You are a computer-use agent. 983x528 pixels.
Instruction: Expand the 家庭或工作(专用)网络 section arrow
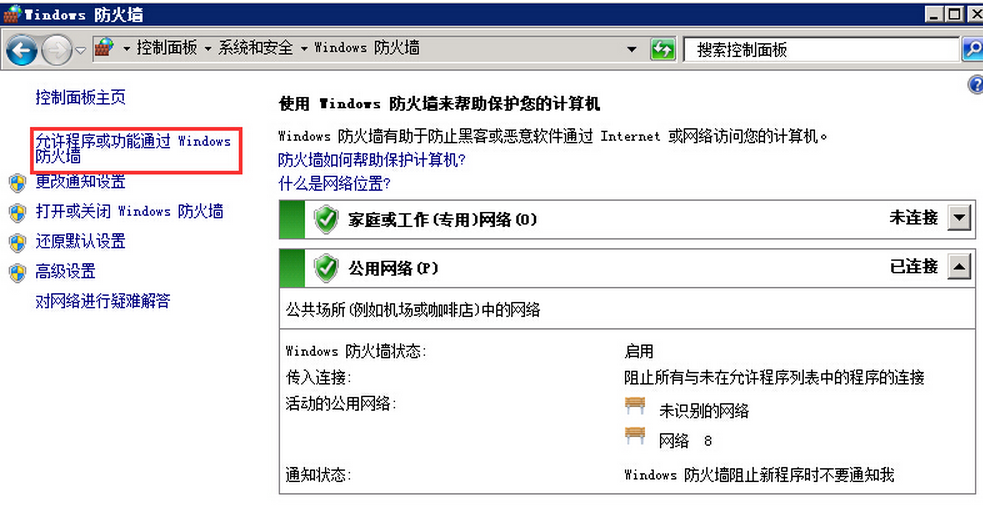point(959,218)
